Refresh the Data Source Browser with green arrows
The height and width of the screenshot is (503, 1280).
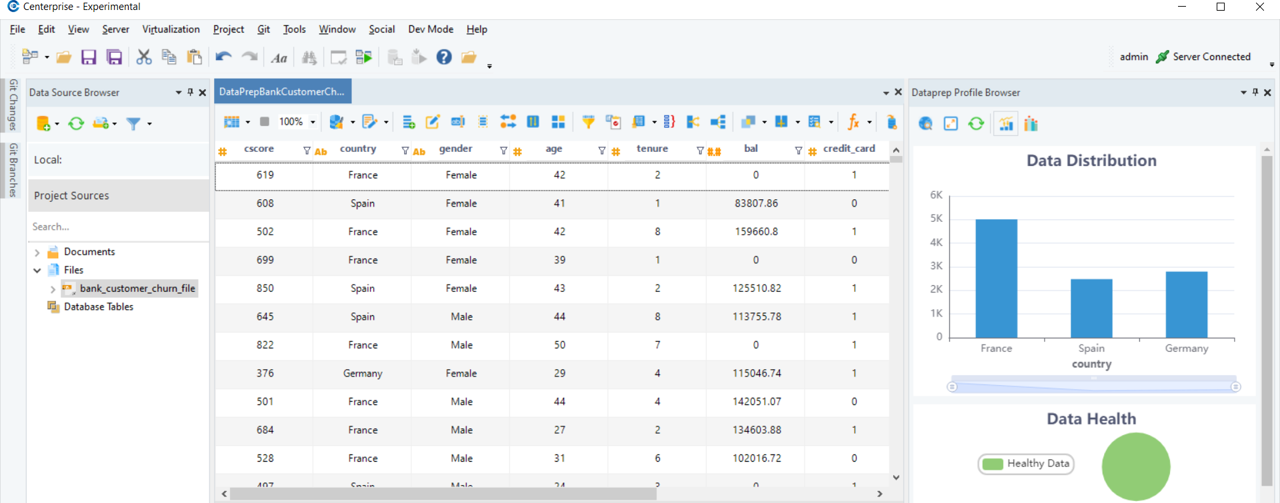tap(75, 123)
